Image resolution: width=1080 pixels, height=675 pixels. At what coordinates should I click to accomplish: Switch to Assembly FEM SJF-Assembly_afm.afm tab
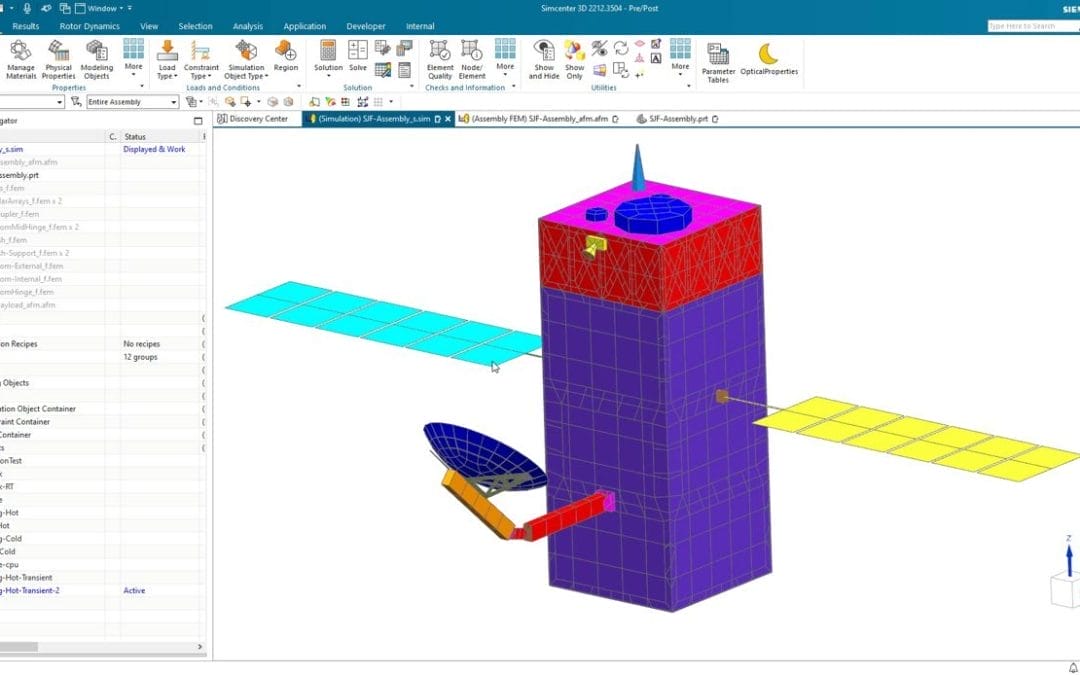point(539,119)
